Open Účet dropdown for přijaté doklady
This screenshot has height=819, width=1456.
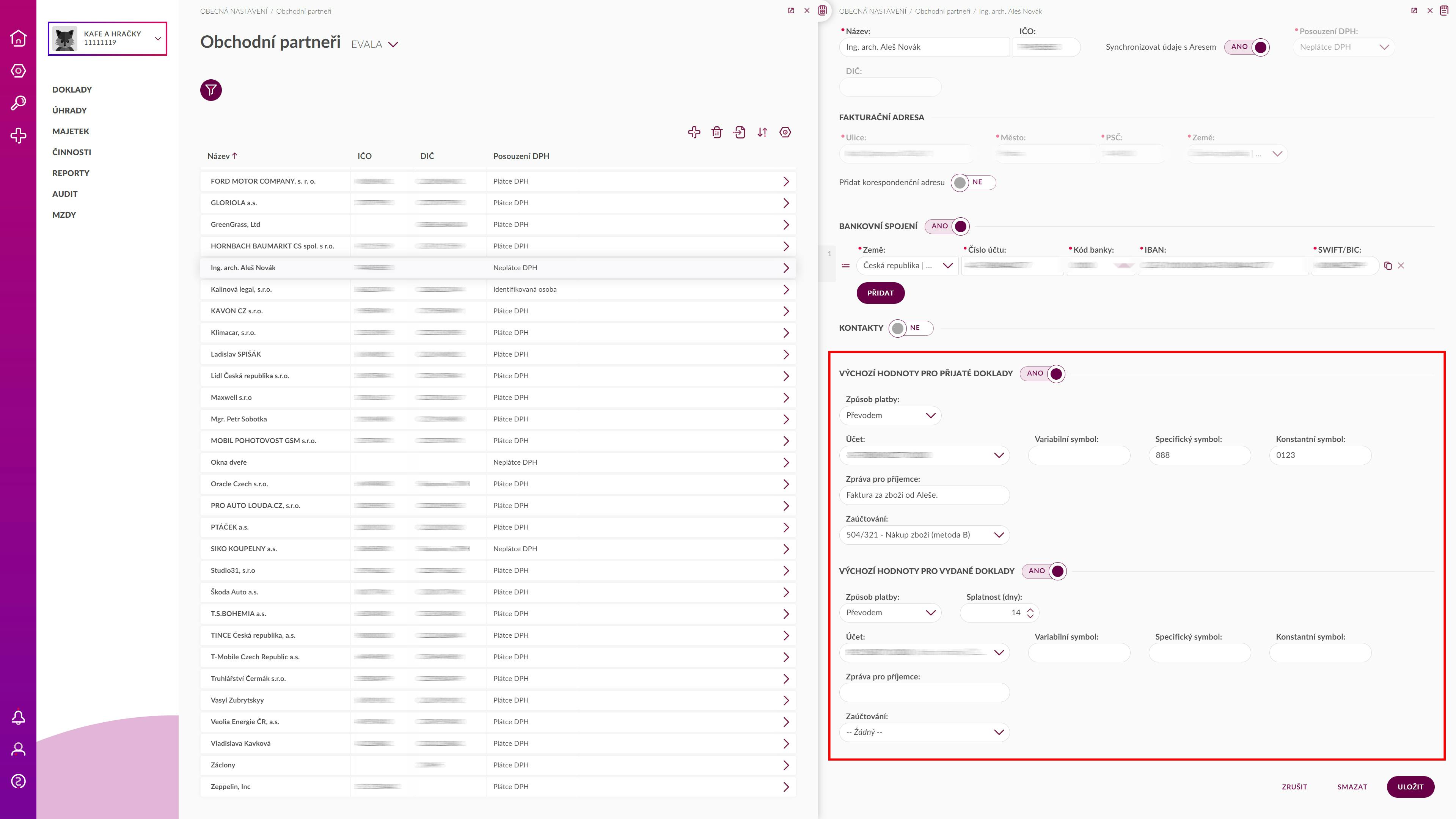pos(924,456)
